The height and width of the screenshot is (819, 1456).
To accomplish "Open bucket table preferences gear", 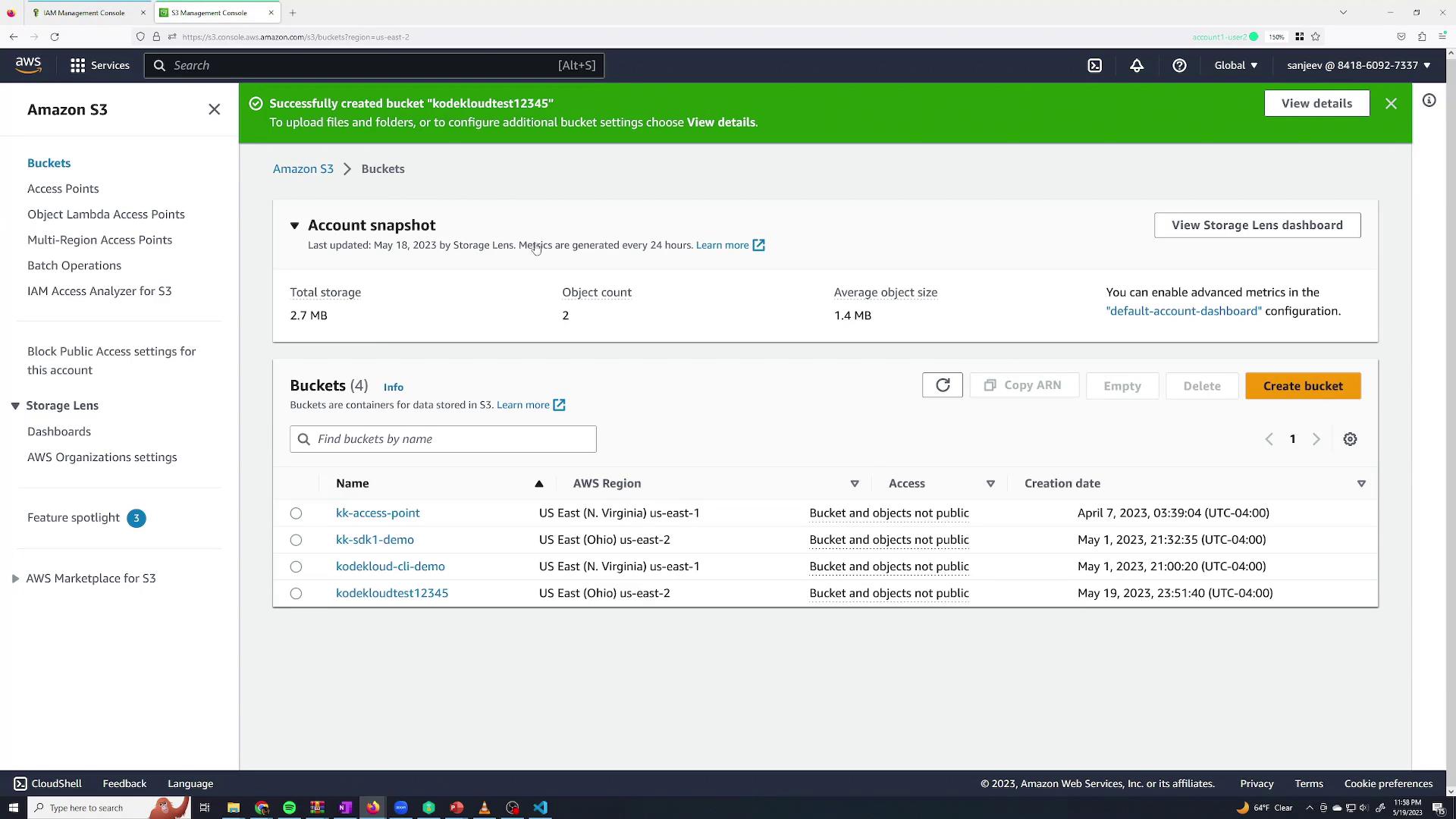I will pos(1350,439).
